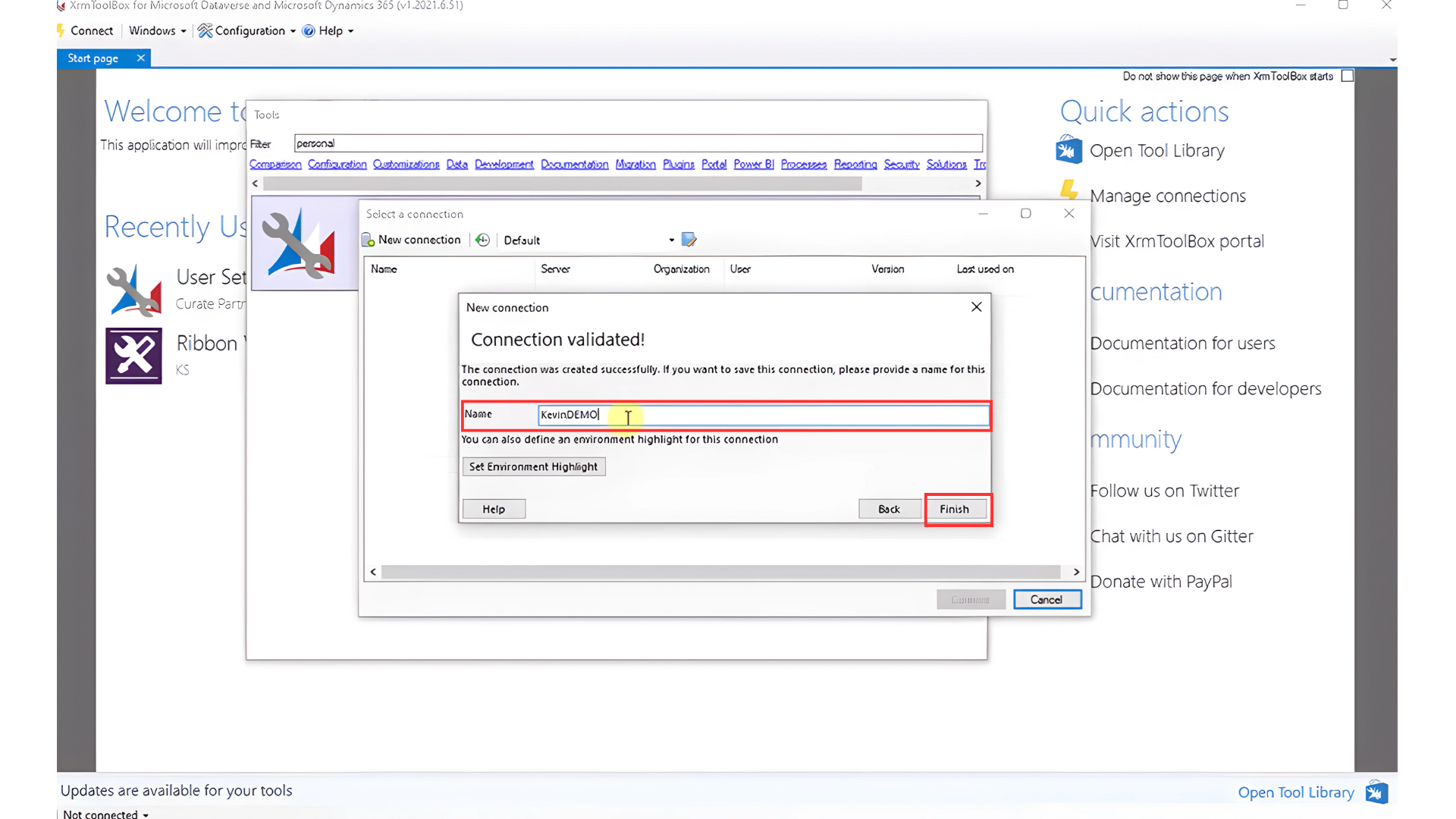Image resolution: width=1456 pixels, height=819 pixels.
Task: Click the recent connections clock icon
Action: 482,240
